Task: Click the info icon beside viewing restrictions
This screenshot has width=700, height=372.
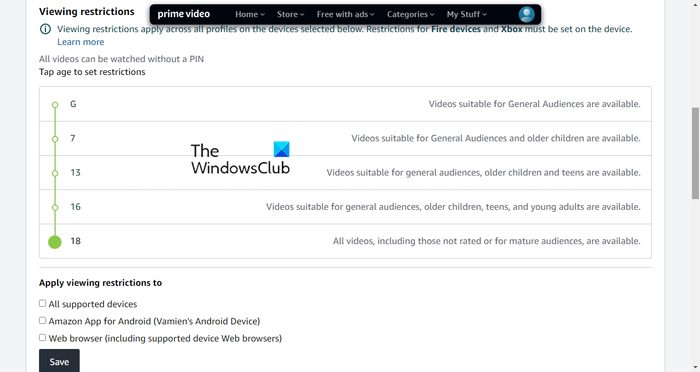Action: [45, 29]
